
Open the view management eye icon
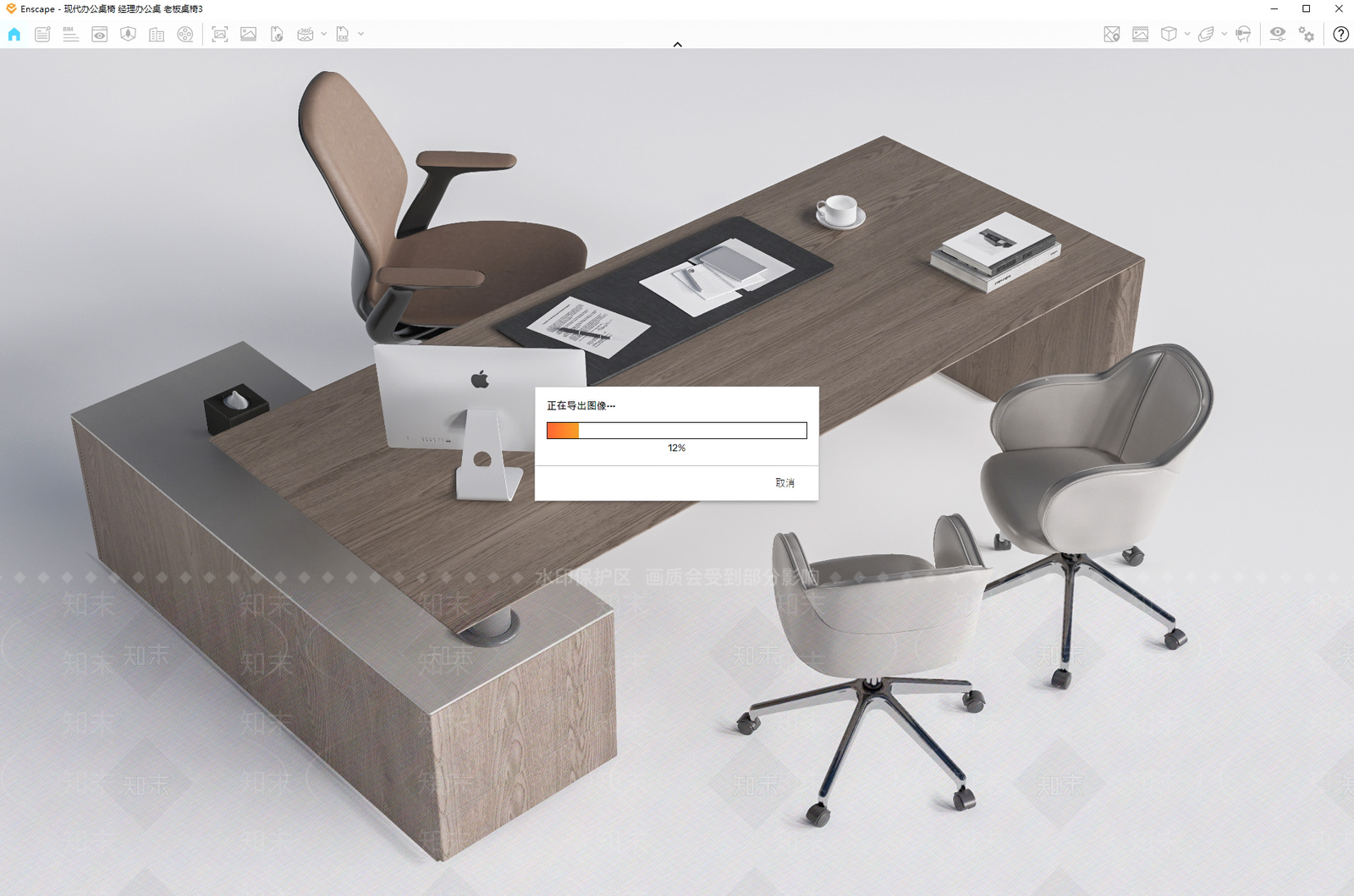[x=99, y=34]
